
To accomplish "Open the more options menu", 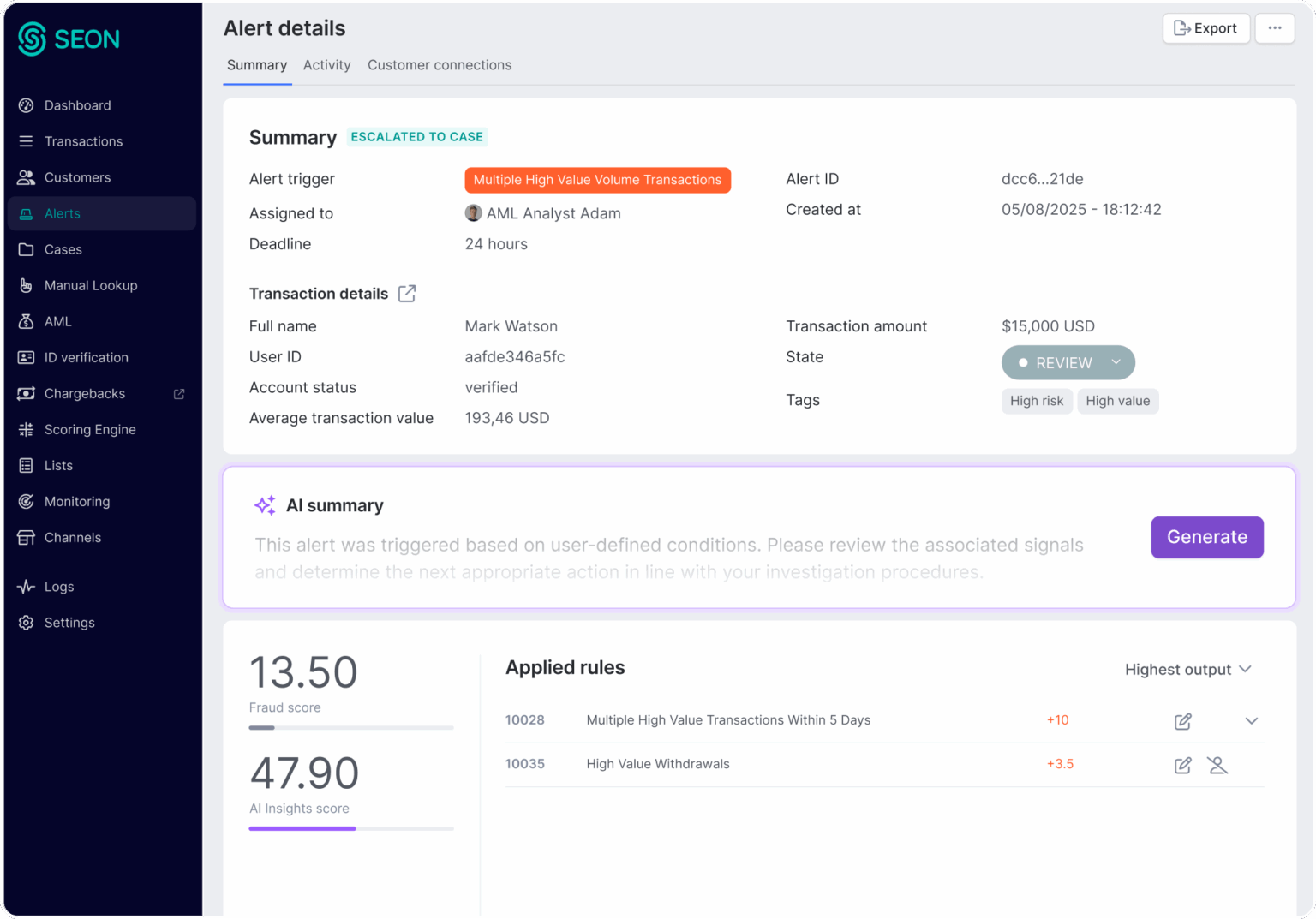I will pyautogui.click(x=1275, y=27).
